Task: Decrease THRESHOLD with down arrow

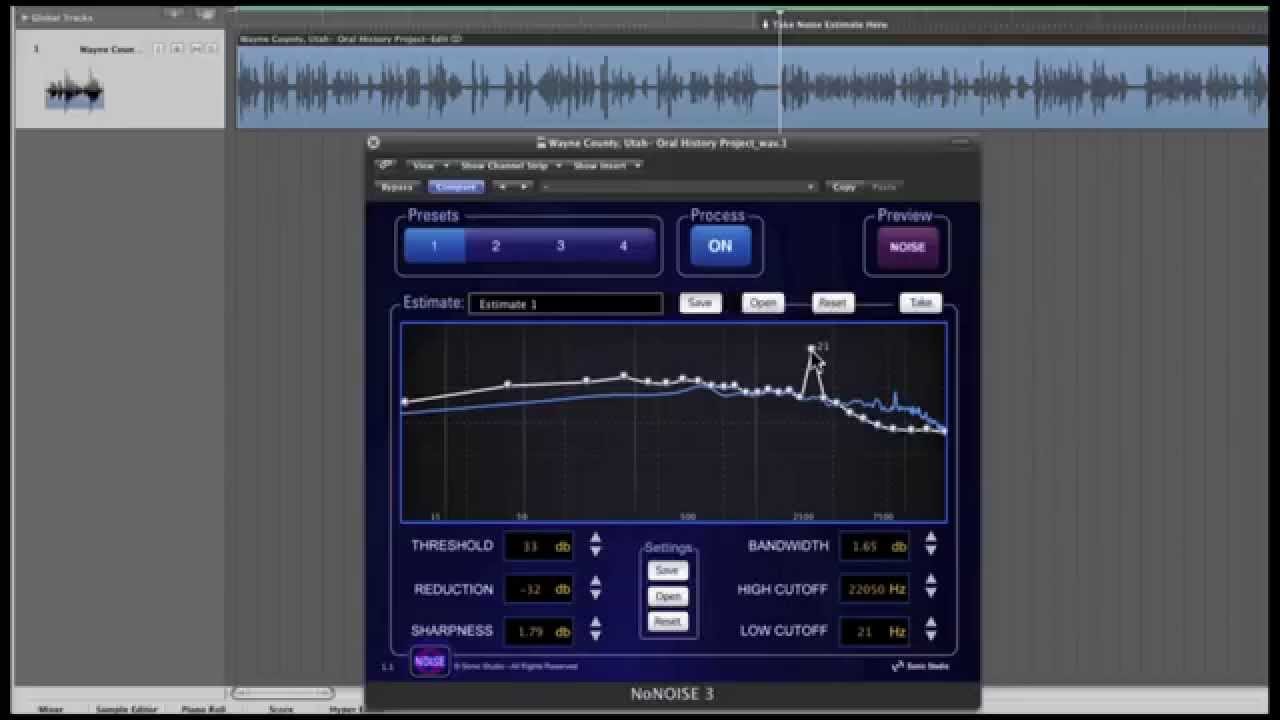Action: 596,551
